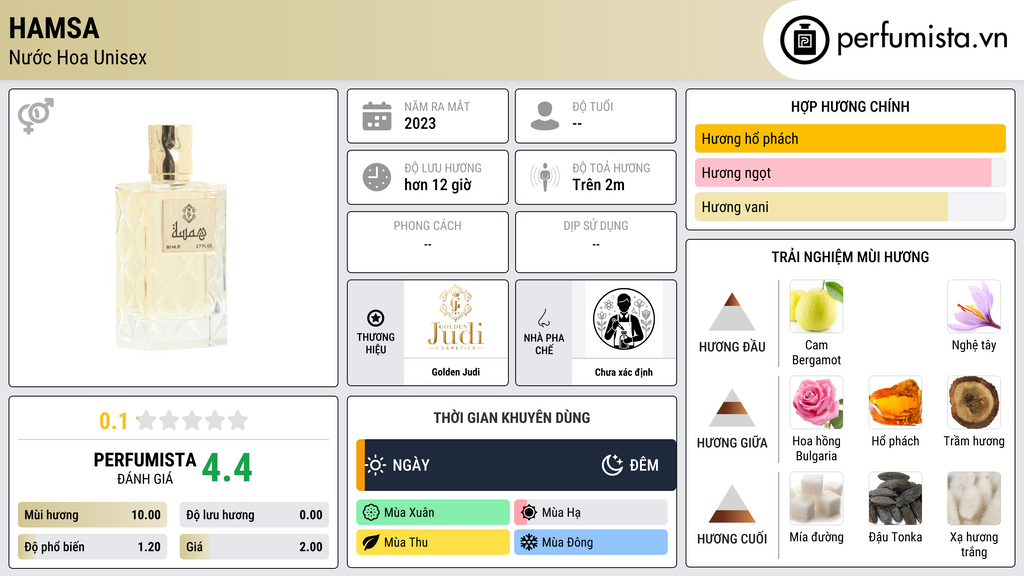Click the Trải nghiệm mùi hương heading
Image resolution: width=1024 pixels, height=576 pixels.
point(850,257)
